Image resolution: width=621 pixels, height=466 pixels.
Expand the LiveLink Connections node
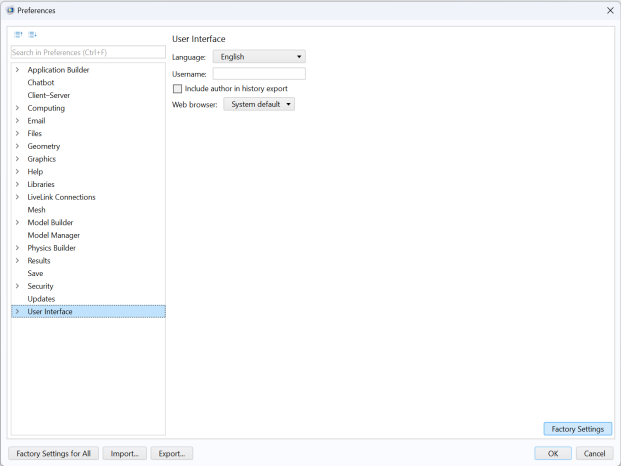pyautogui.click(x=17, y=197)
